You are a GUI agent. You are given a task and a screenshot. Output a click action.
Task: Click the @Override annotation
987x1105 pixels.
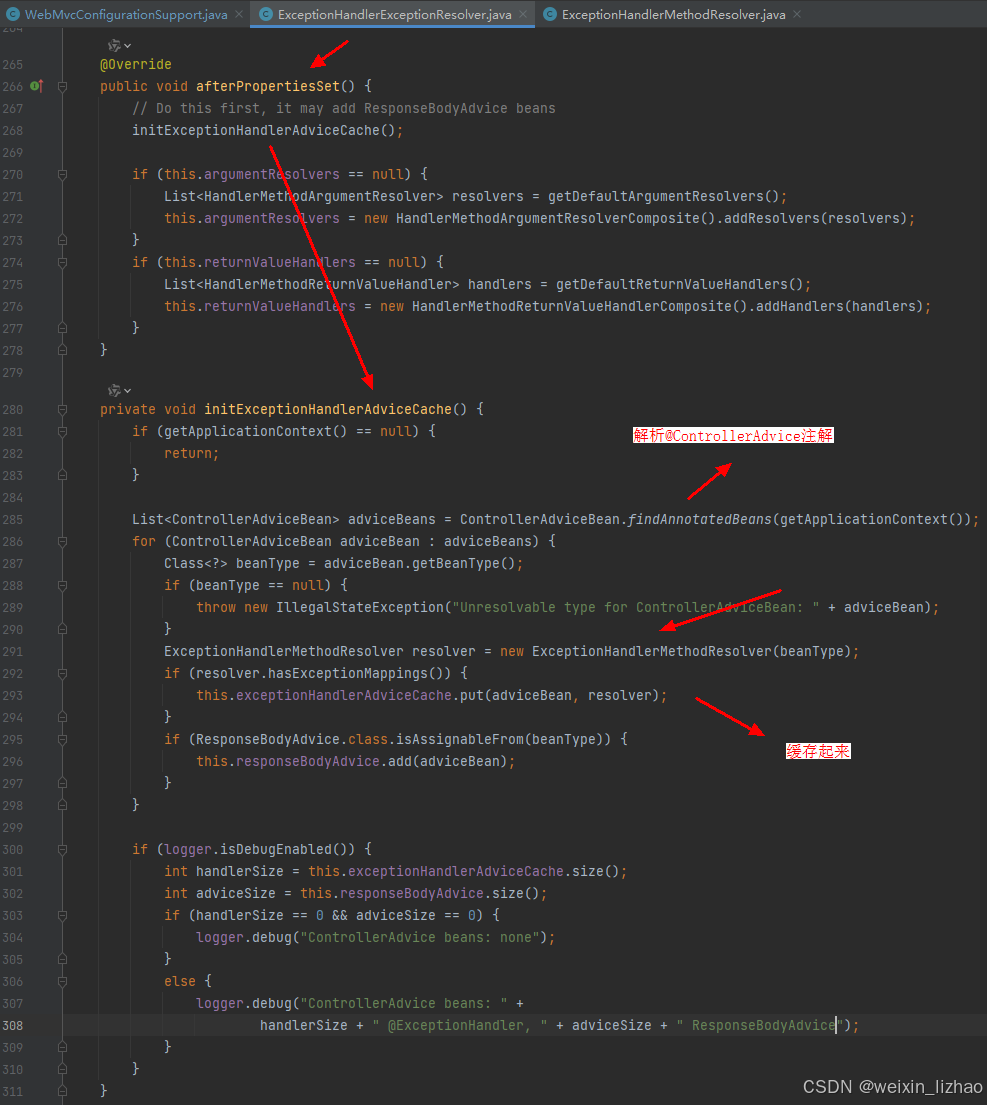tap(135, 64)
